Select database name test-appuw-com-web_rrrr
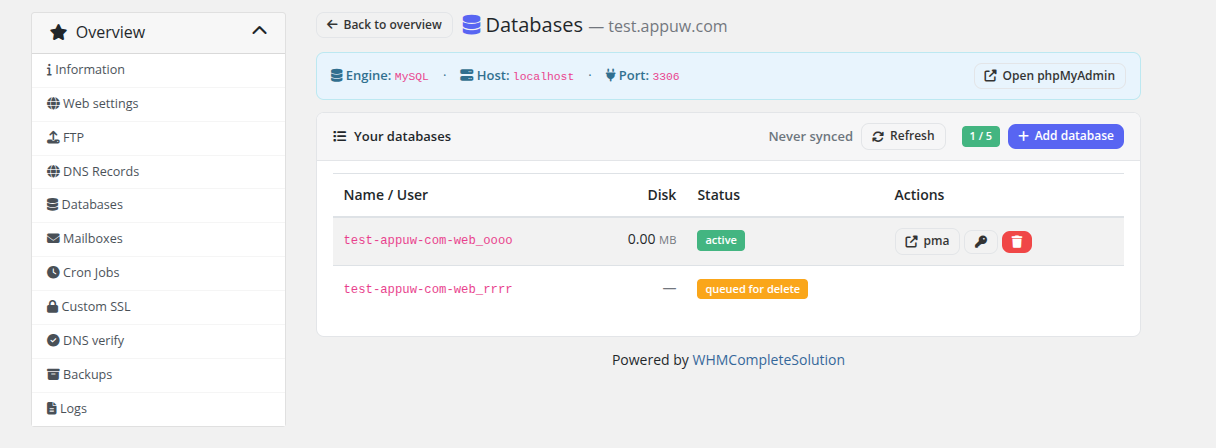This screenshot has height=448, width=1216. (428, 289)
